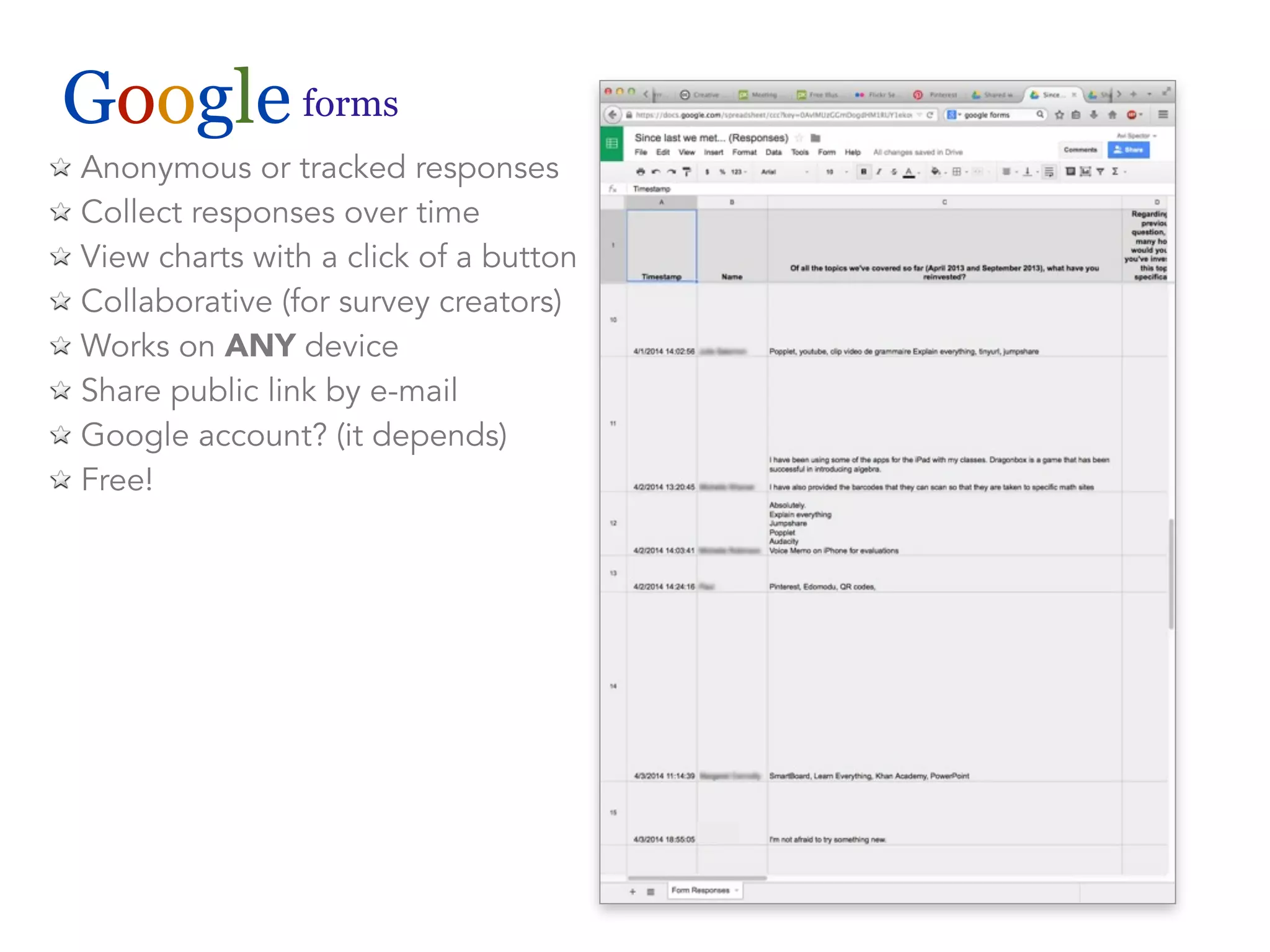Undo the last action in Sheets
Viewport: 1270px width, 952px height.
(x=656, y=172)
